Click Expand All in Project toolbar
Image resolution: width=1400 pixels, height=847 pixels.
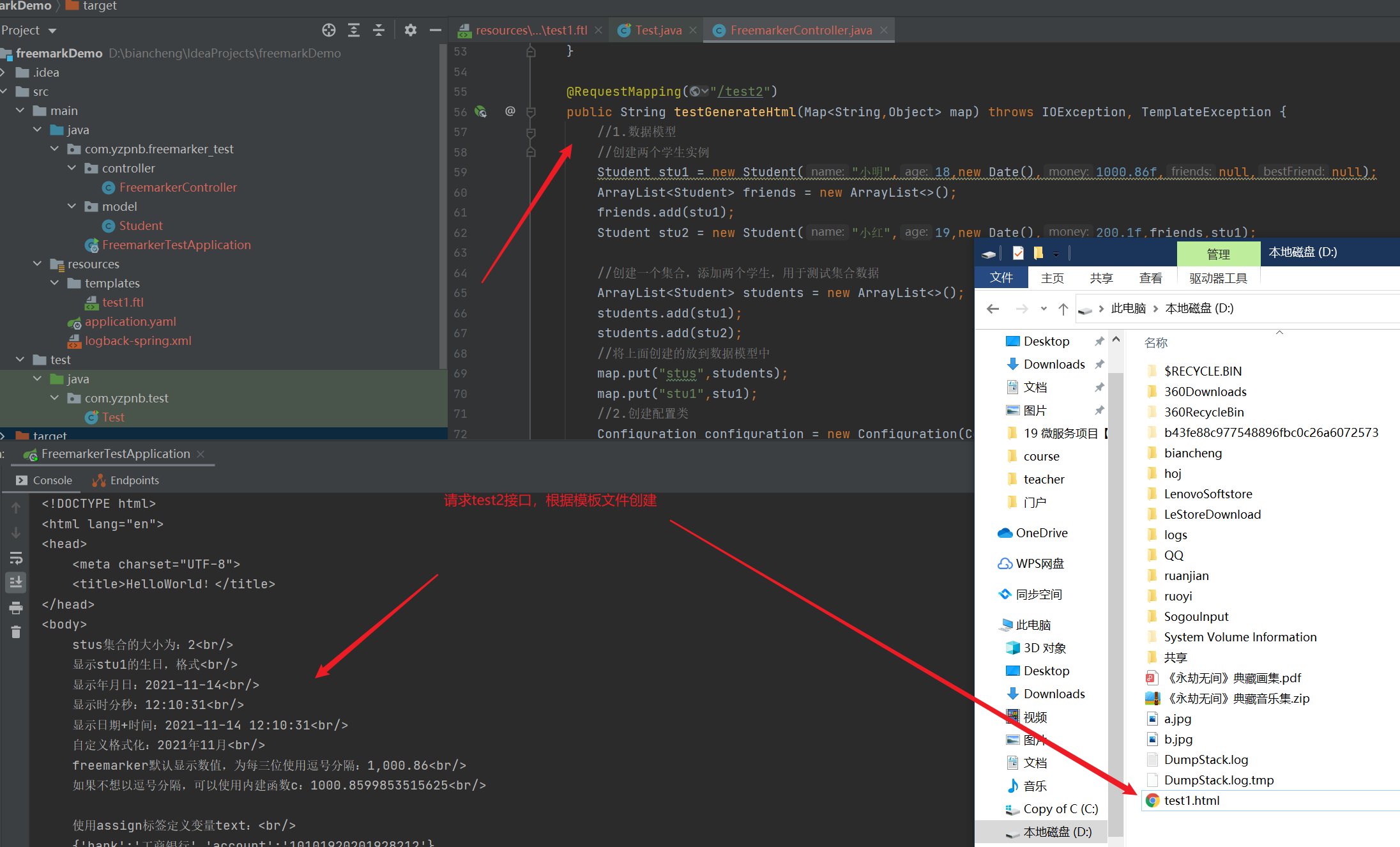click(x=354, y=30)
